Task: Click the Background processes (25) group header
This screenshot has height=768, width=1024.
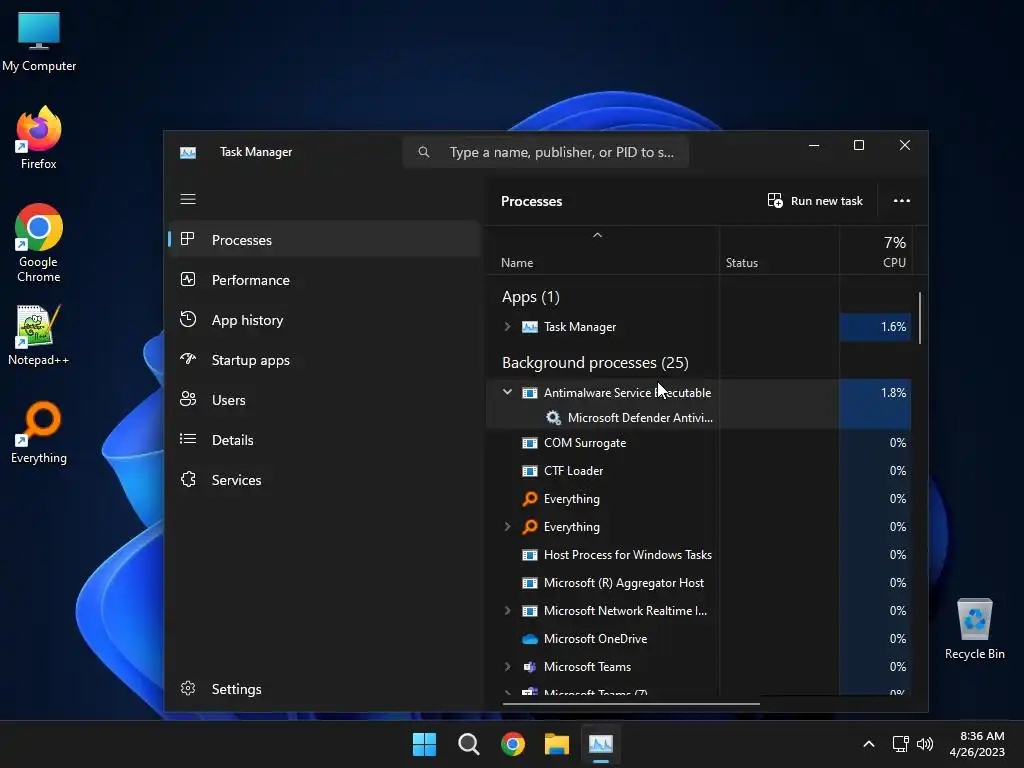Action: pyautogui.click(x=595, y=362)
